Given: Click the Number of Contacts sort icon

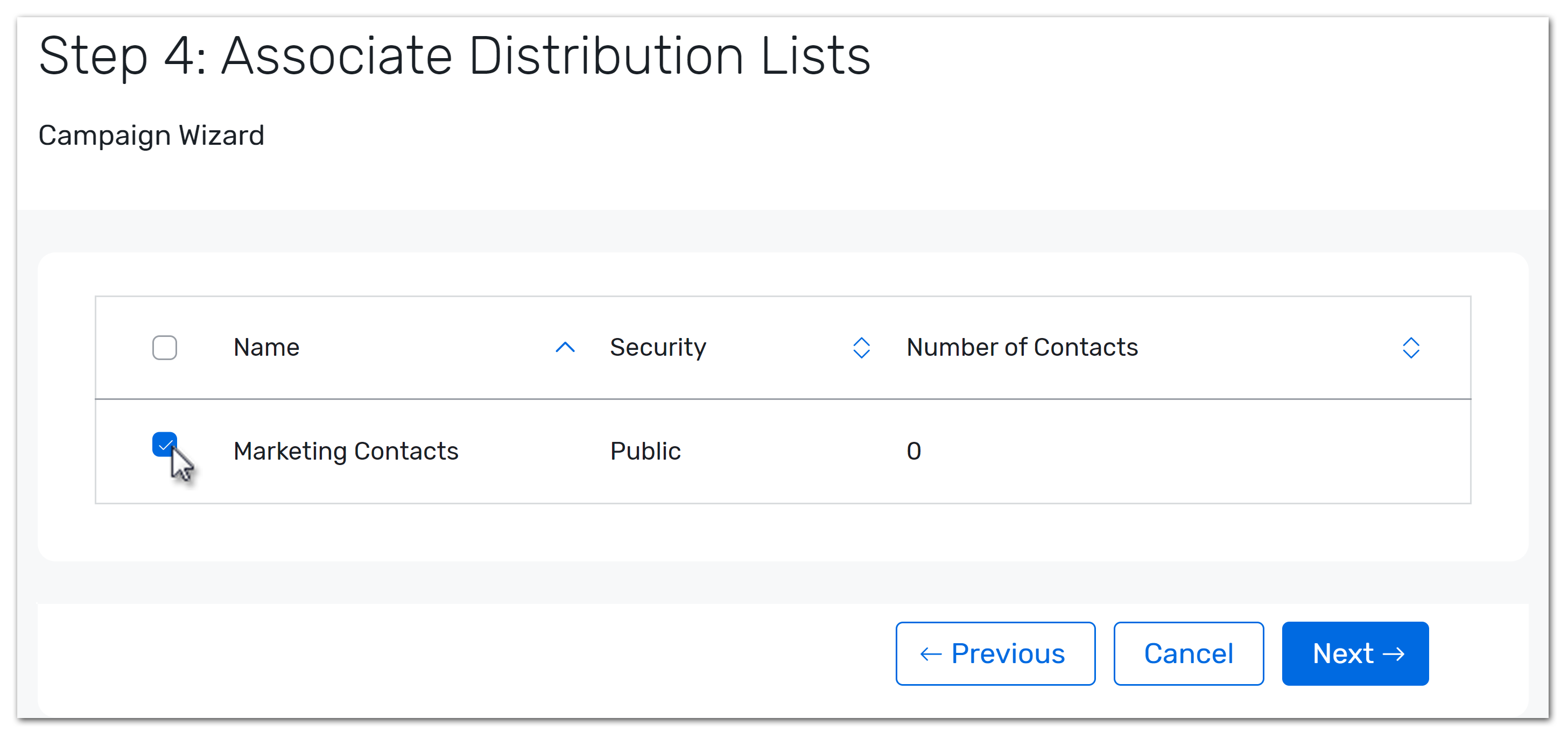Looking at the screenshot, I should tap(1410, 348).
